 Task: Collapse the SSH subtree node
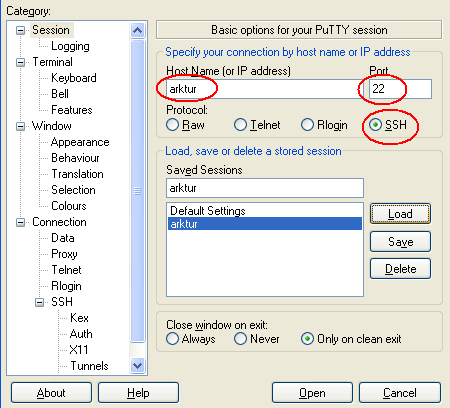[39, 302]
